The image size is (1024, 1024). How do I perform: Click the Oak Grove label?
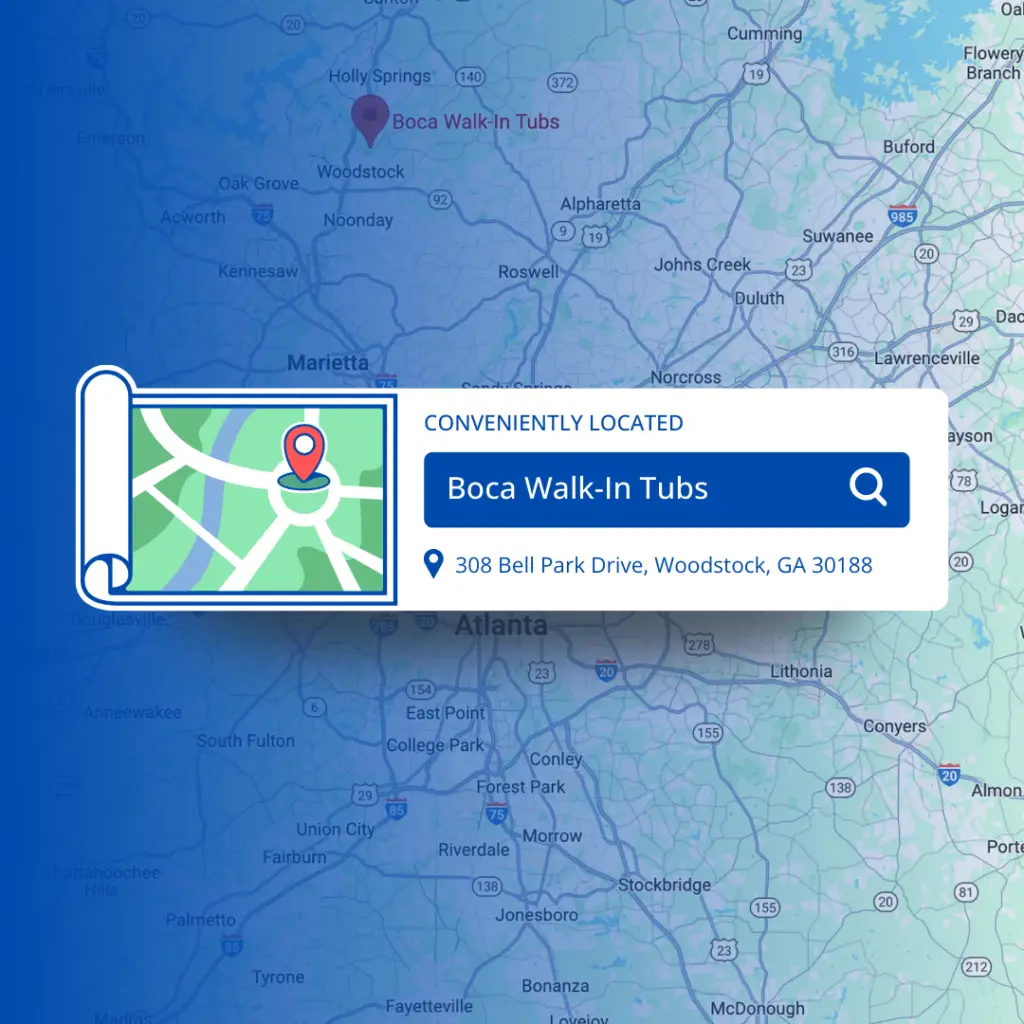[x=259, y=184]
